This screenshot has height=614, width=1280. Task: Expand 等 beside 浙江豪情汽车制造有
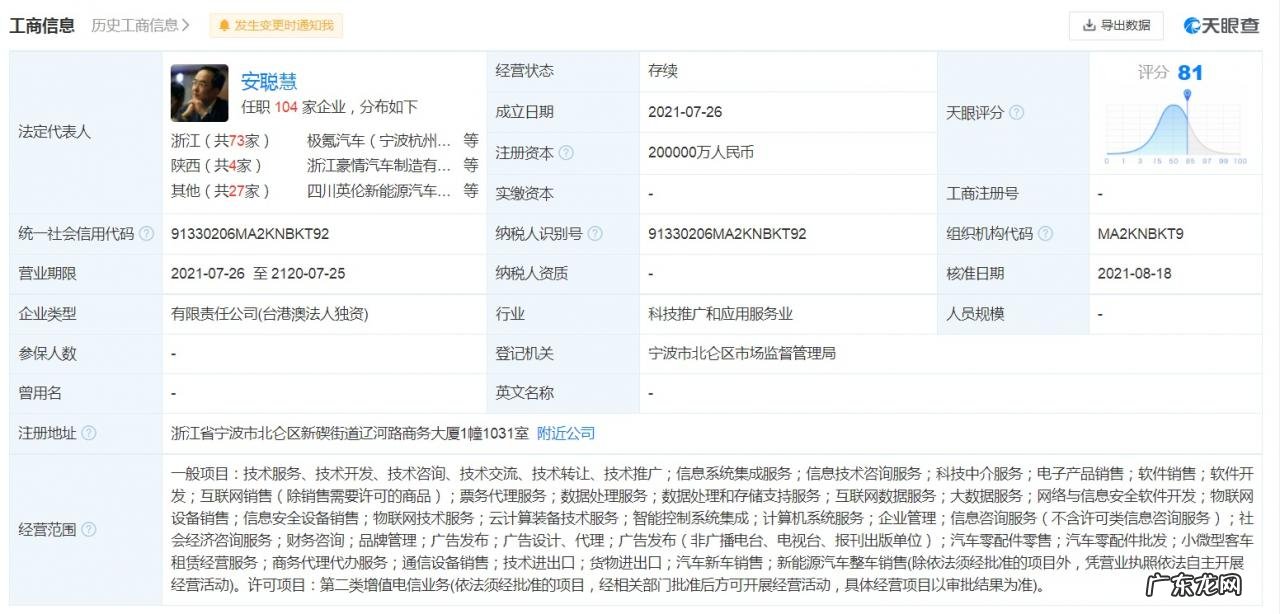pos(470,165)
